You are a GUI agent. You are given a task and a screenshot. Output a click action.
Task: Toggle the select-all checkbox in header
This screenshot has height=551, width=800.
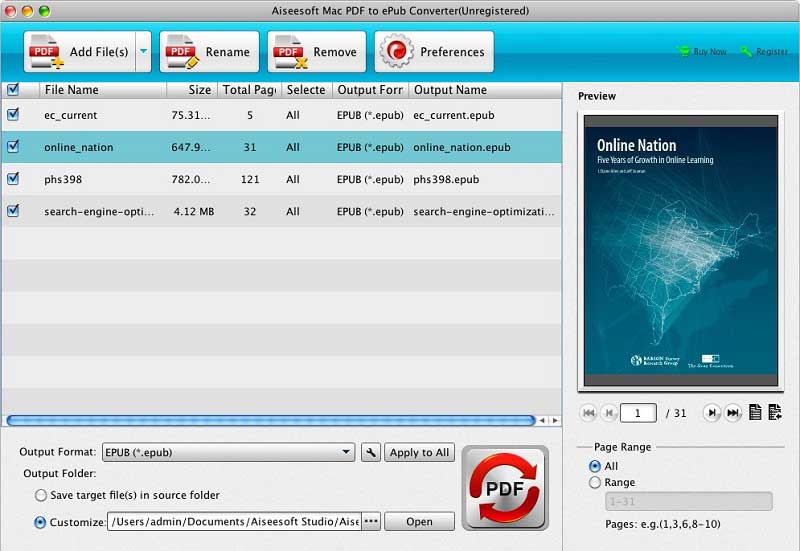point(13,89)
